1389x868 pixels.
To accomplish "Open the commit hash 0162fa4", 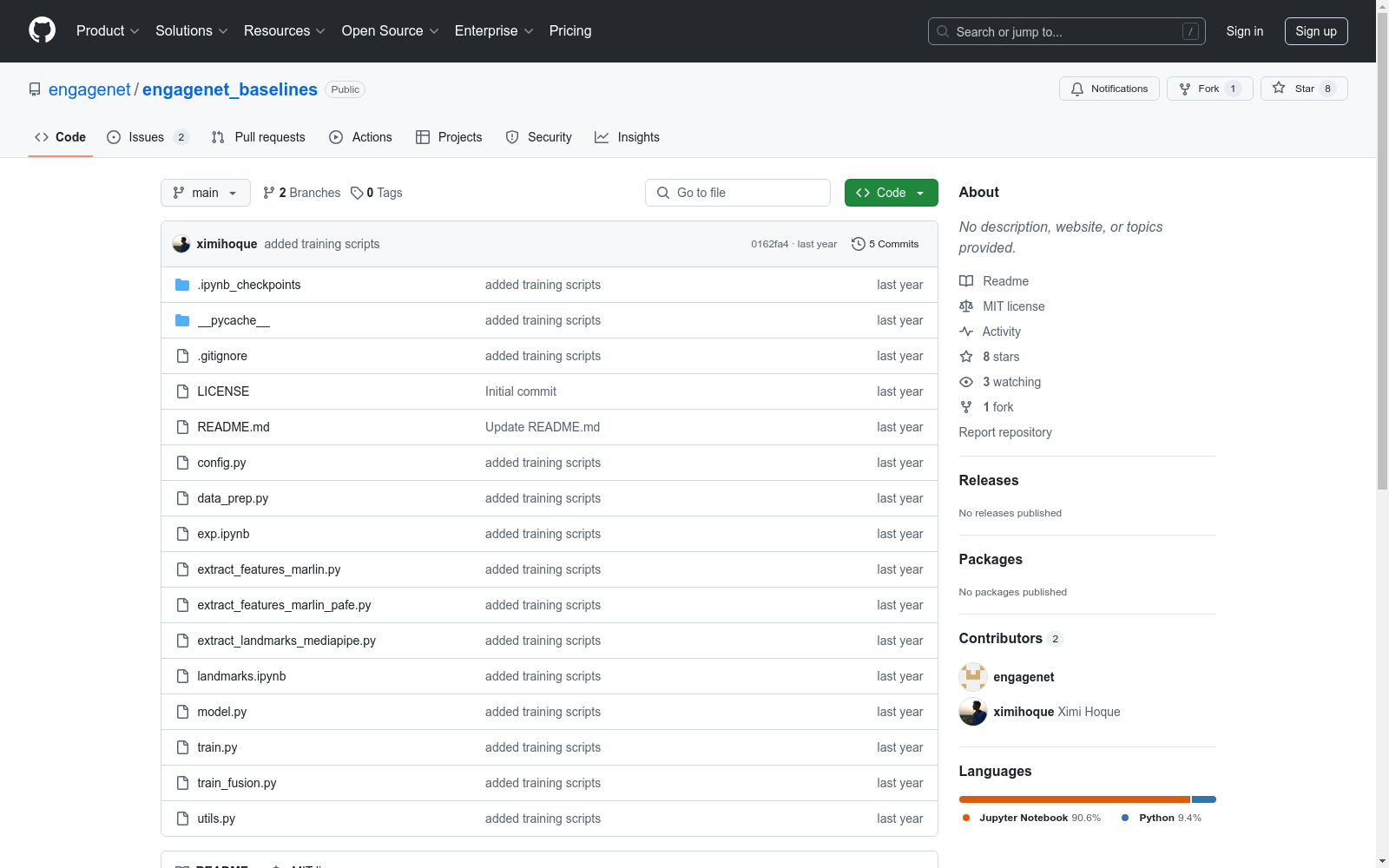I will point(770,244).
